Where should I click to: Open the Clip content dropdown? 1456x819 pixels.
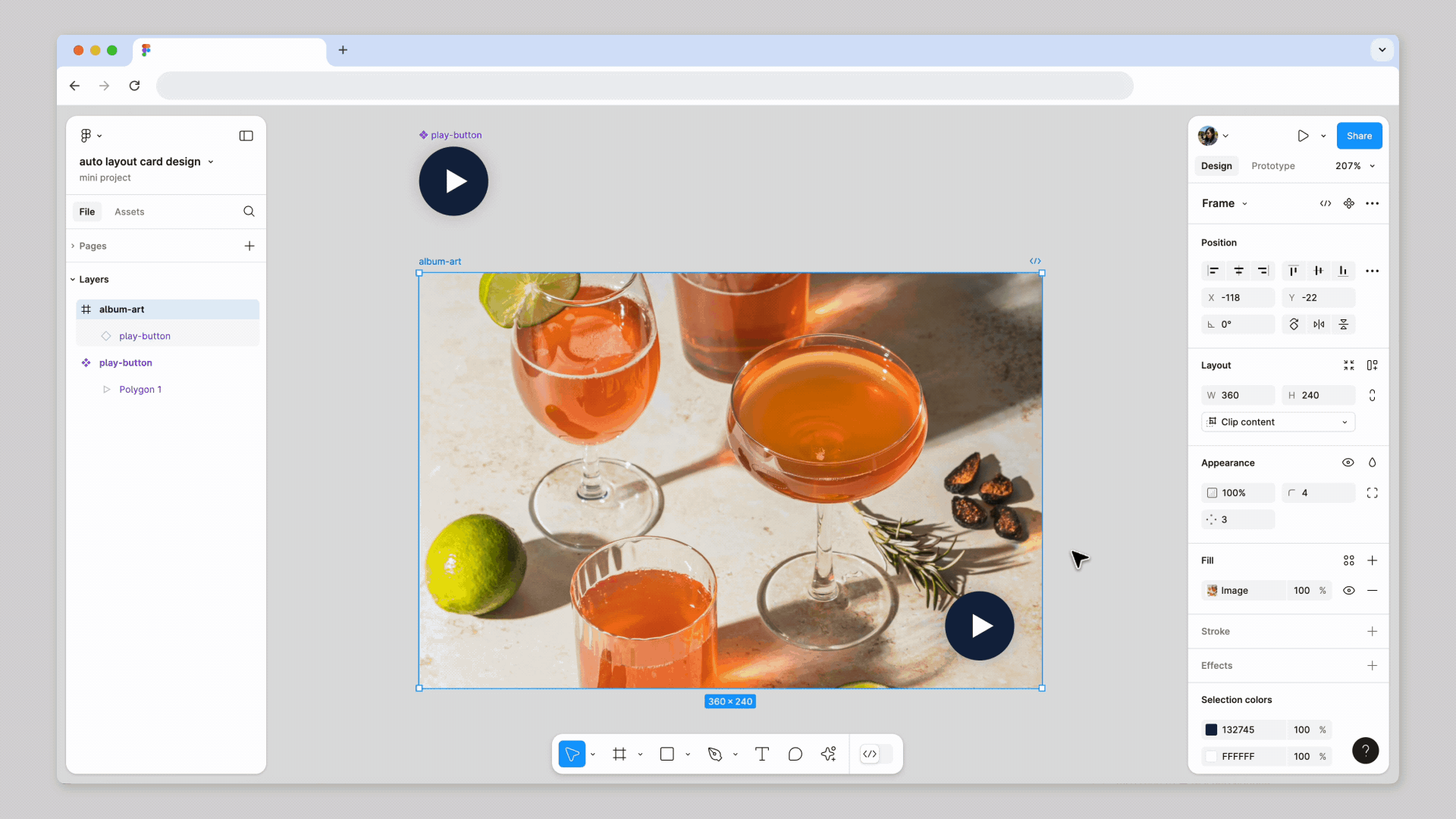(x=1279, y=422)
